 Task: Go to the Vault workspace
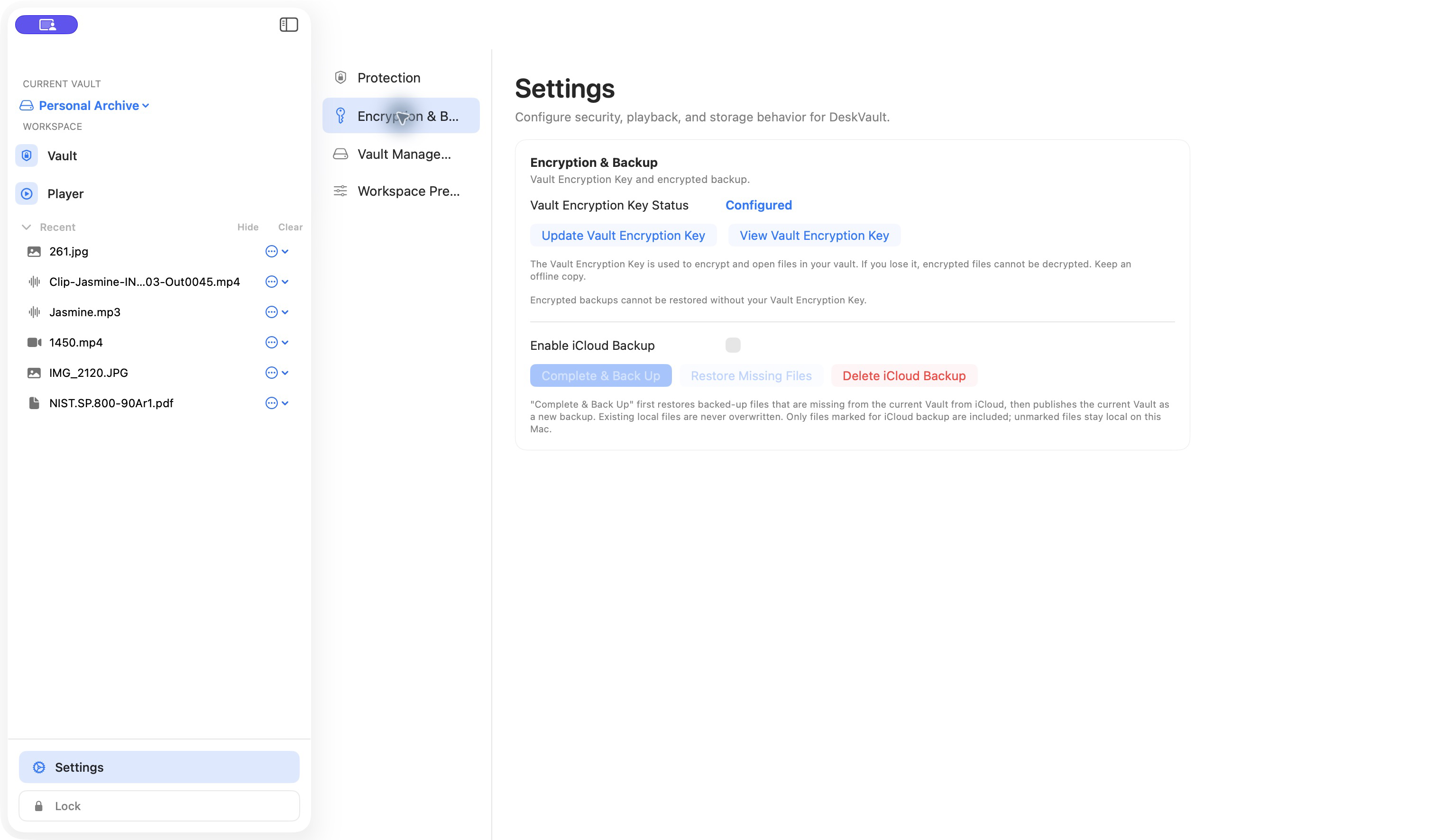pyautogui.click(x=159, y=155)
